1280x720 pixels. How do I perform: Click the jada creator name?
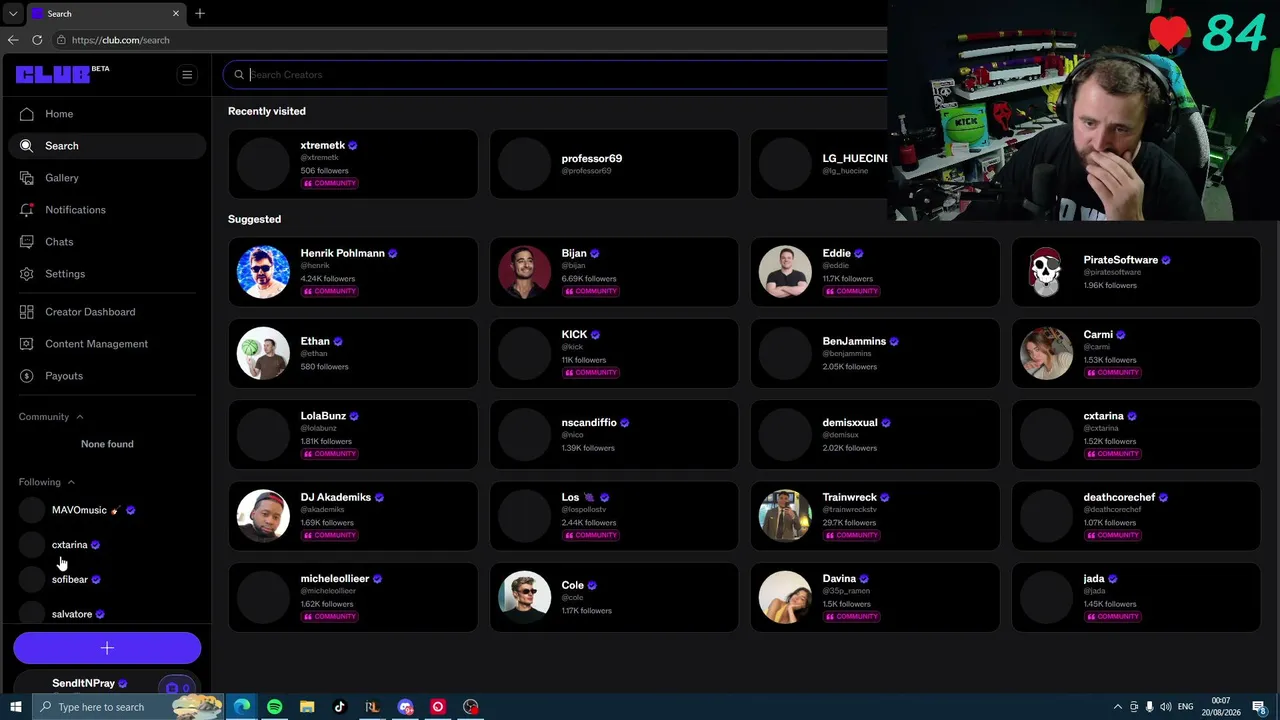coord(1094,579)
